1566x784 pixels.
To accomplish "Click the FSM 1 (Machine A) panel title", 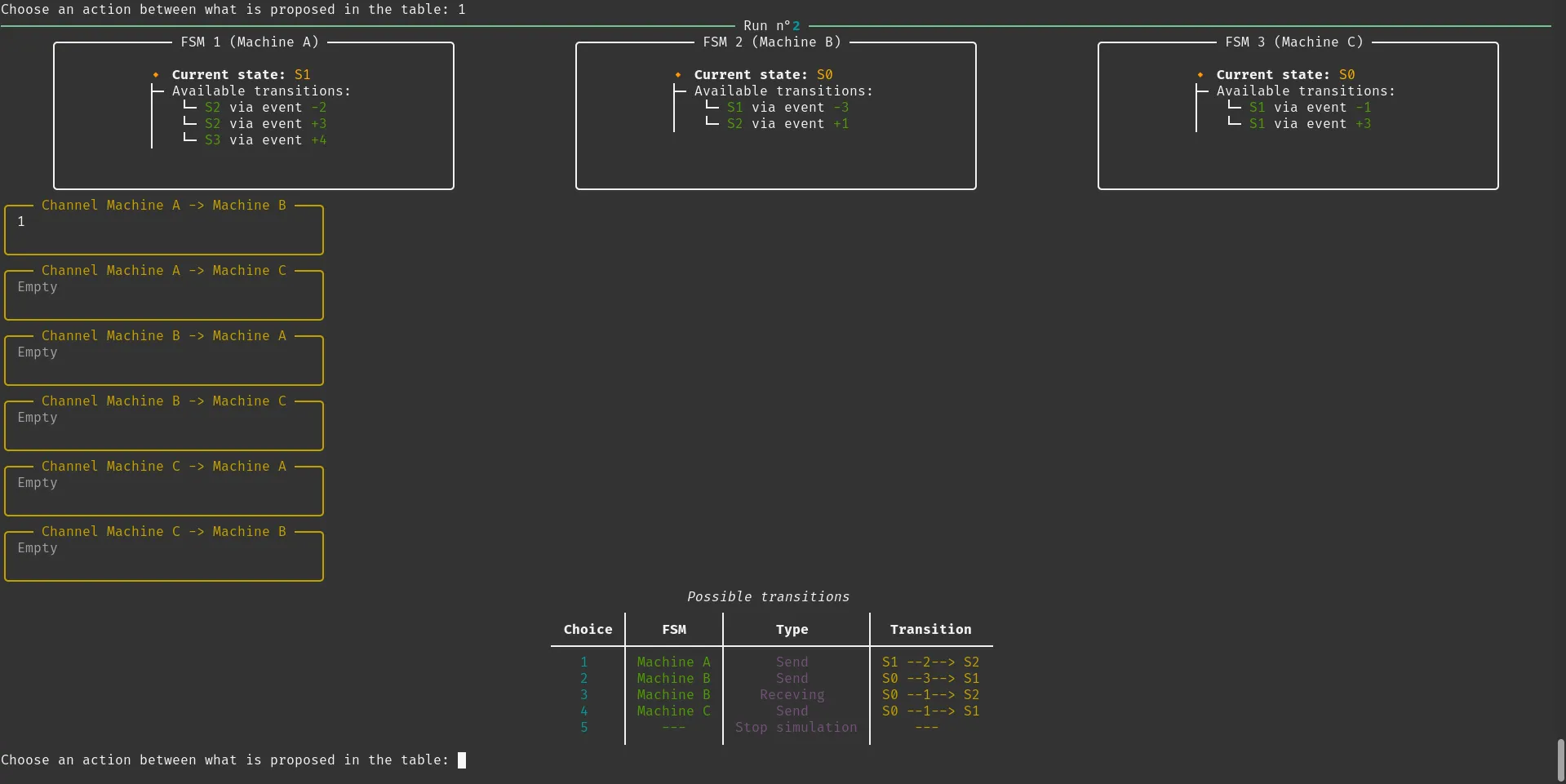I will pos(250,42).
